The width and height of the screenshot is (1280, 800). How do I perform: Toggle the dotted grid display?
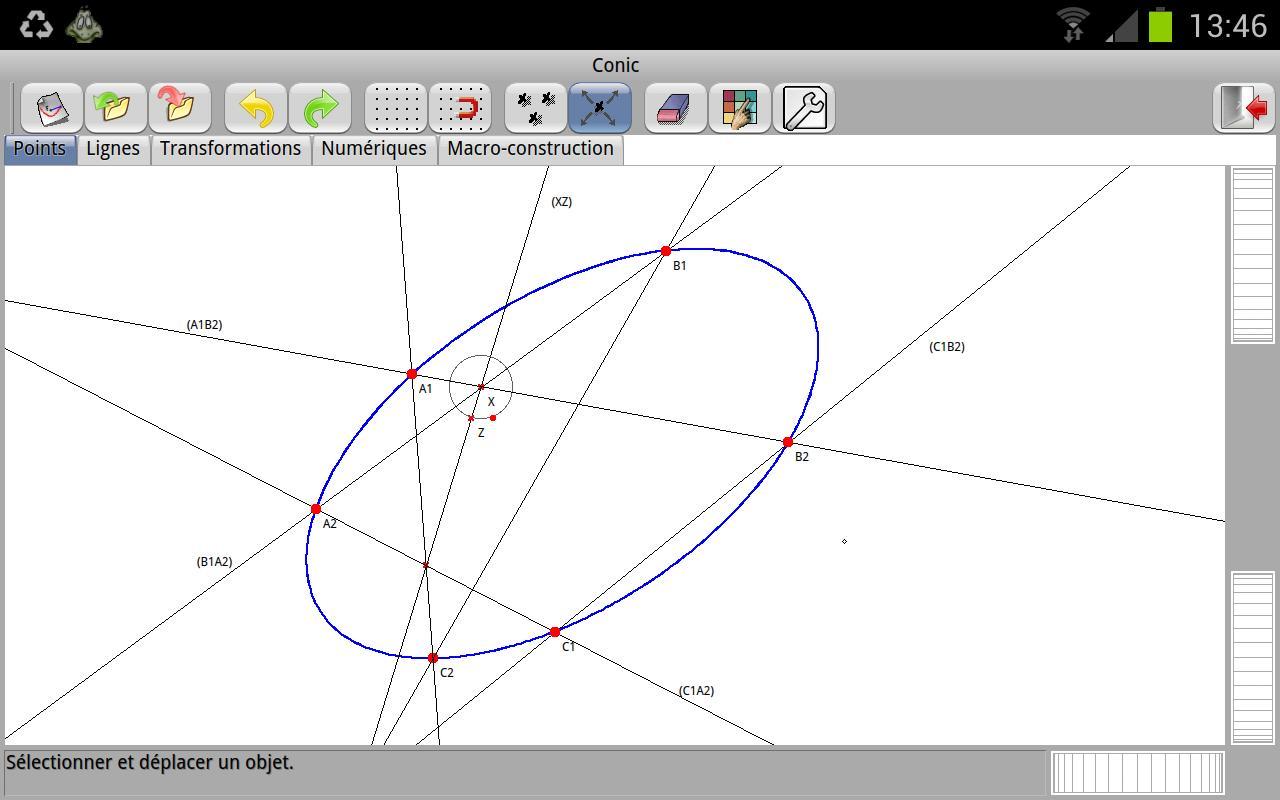click(x=396, y=108)
